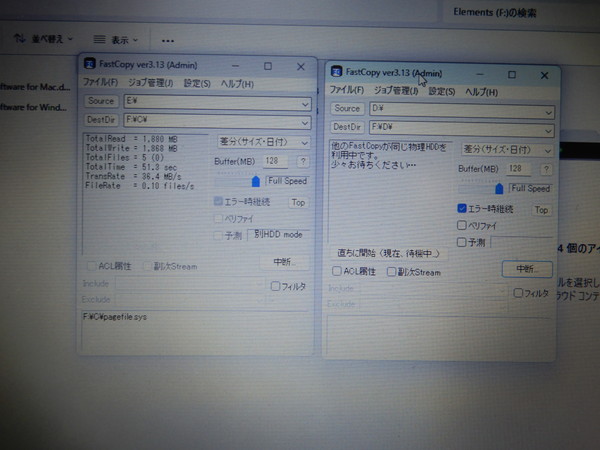Click the FastCopy icon in the right window title bar

pos(337,73)
